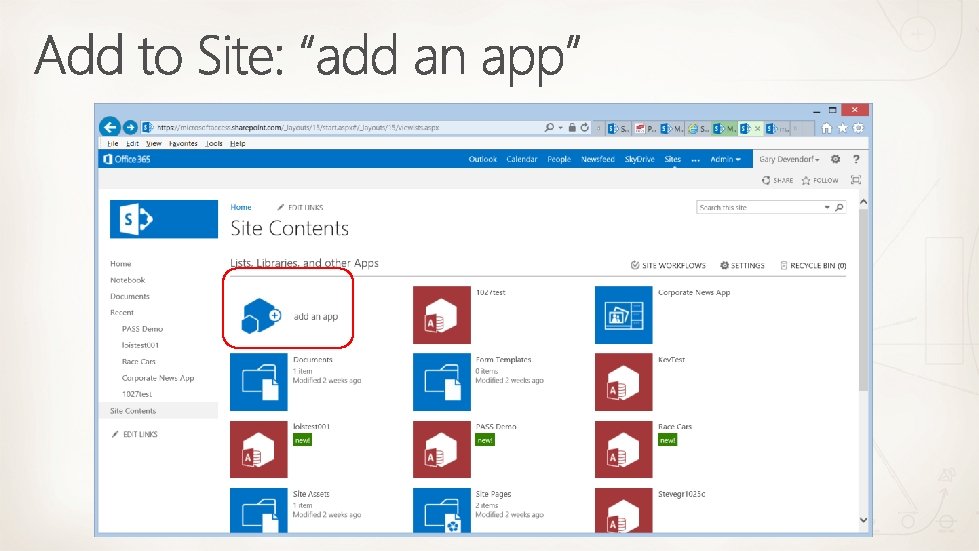Open Documents in the left navigation

[x=130, y=296]
